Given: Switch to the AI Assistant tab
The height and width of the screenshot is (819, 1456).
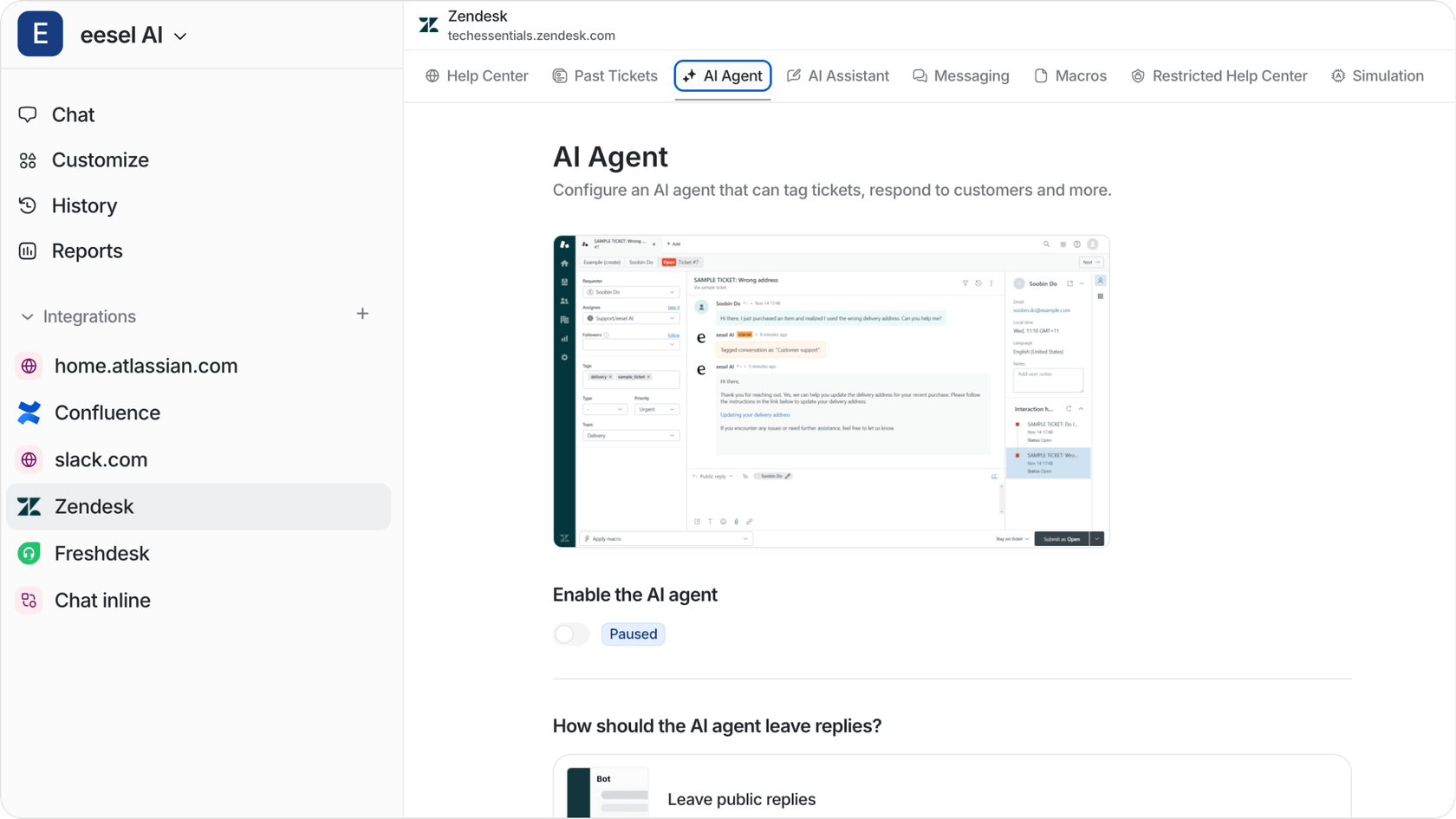Looking at the screenshot, I should point(838,75).
